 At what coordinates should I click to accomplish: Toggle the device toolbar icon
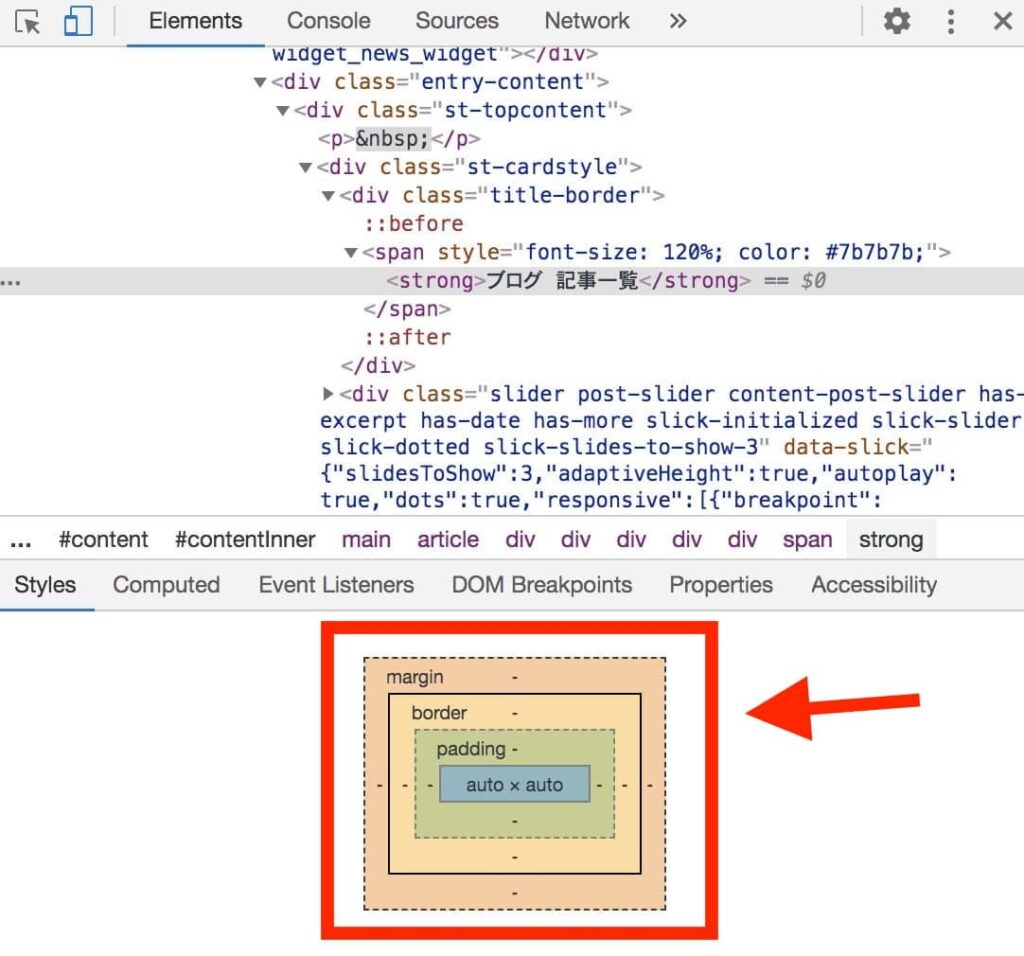(78, 22)
